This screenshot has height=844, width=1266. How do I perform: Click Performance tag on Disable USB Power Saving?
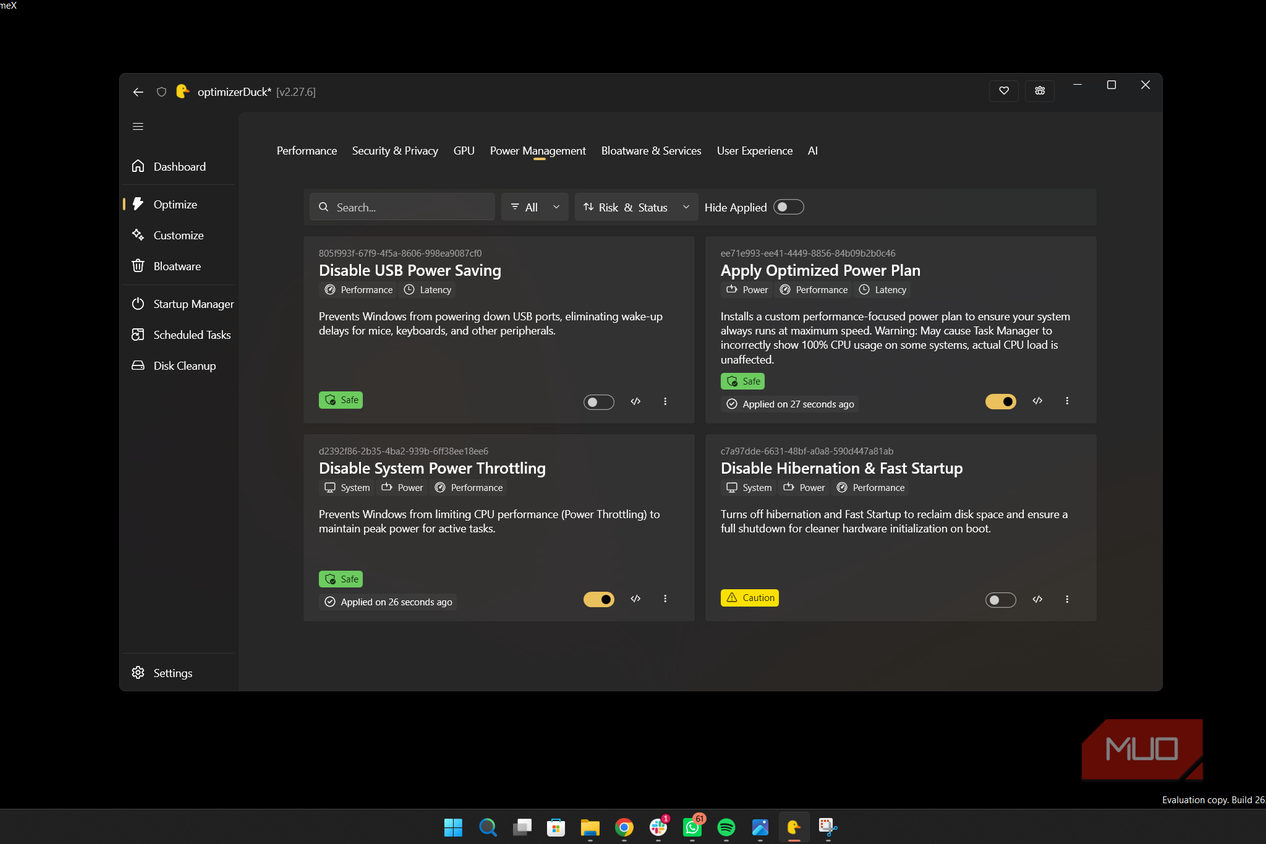tap(358, 290)
